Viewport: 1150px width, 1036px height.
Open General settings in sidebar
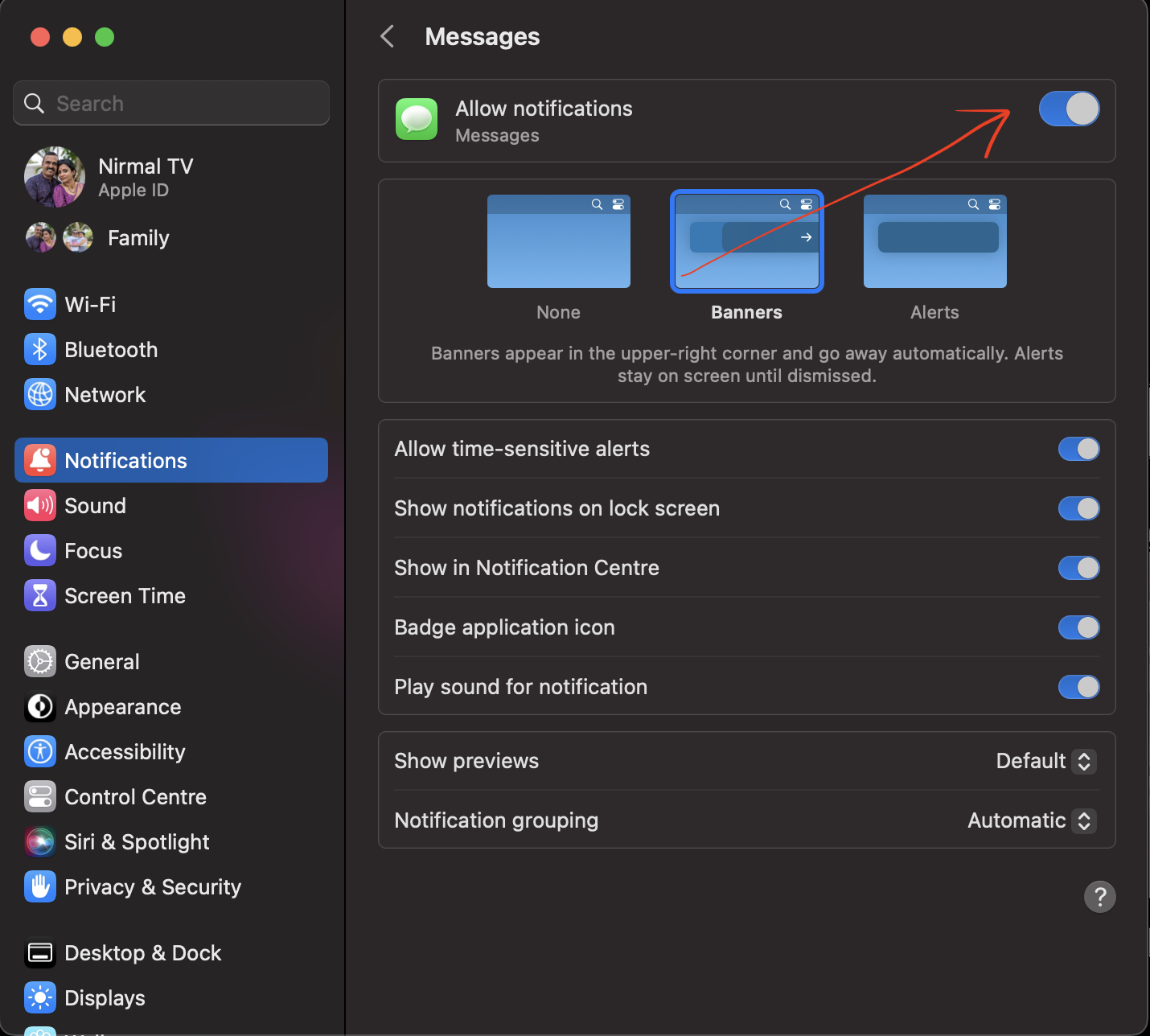pos(171,661)
